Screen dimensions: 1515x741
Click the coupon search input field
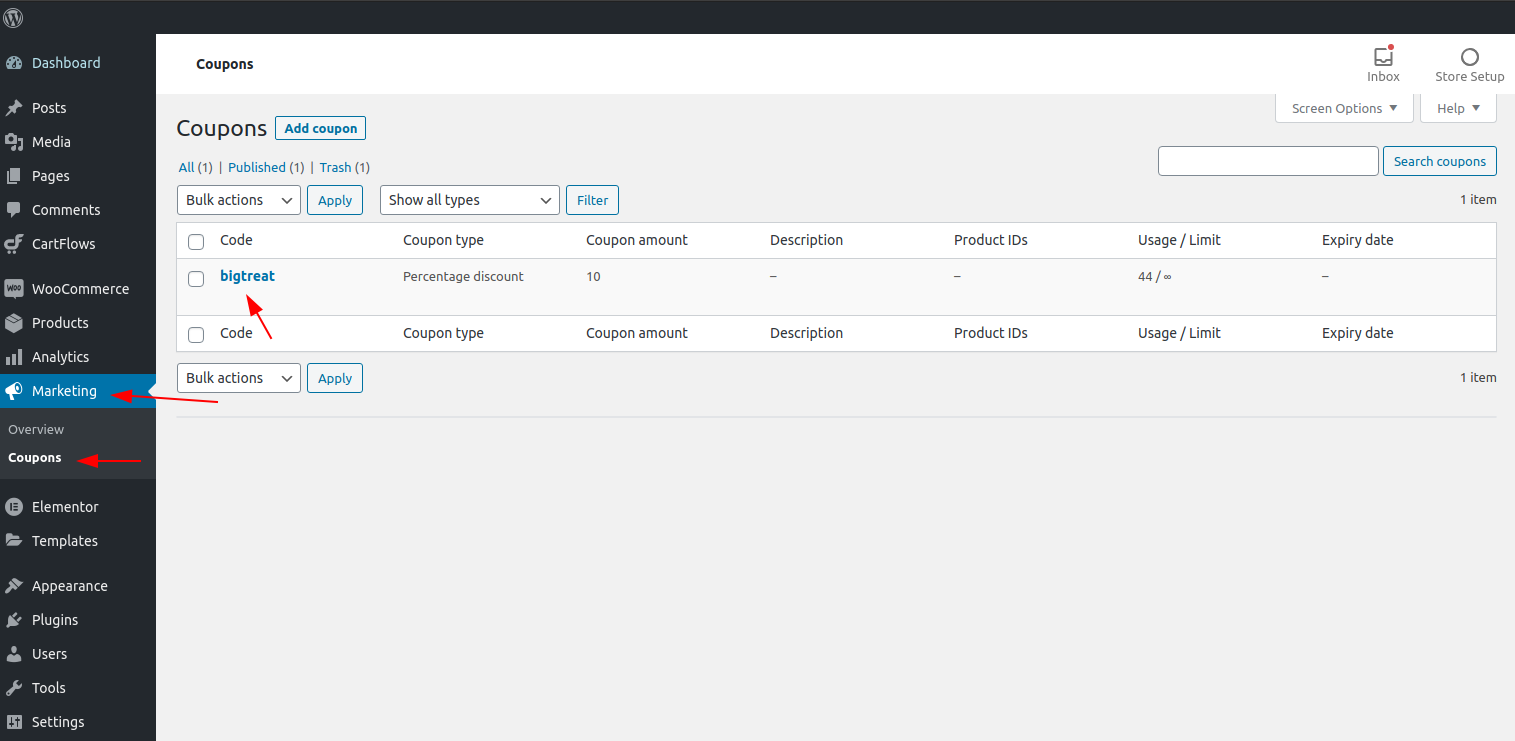click(1267, 161)
